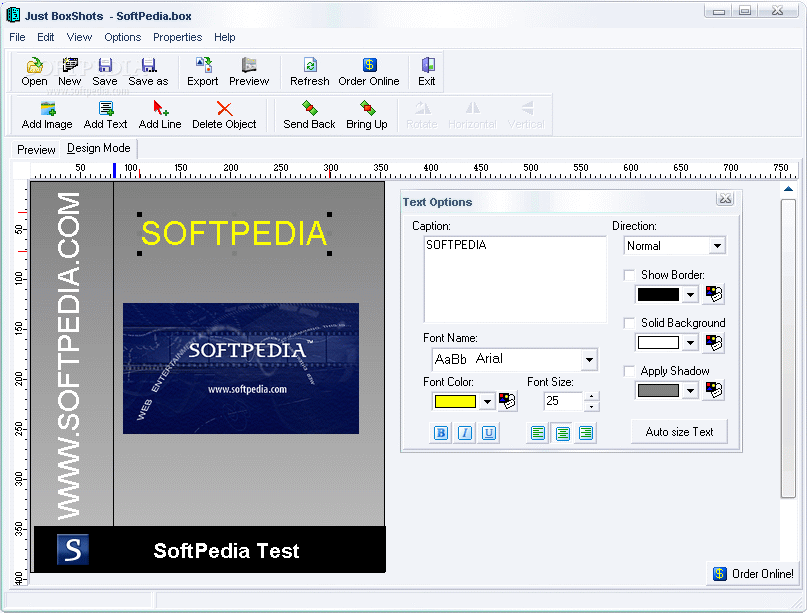Bring Up the selected object
807x613 pixels.
(x=367, y=115)
